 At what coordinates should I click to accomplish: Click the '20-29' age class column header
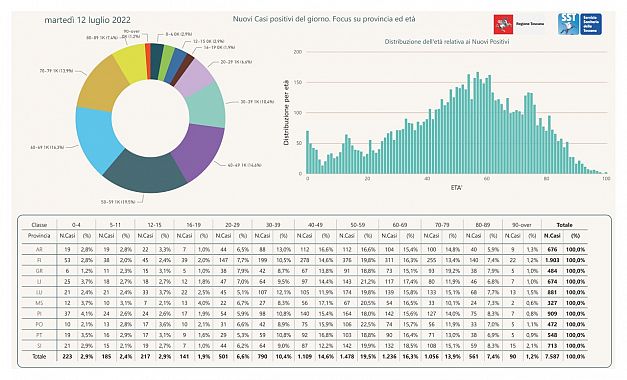pyautogui.click(x=232, y=225)
